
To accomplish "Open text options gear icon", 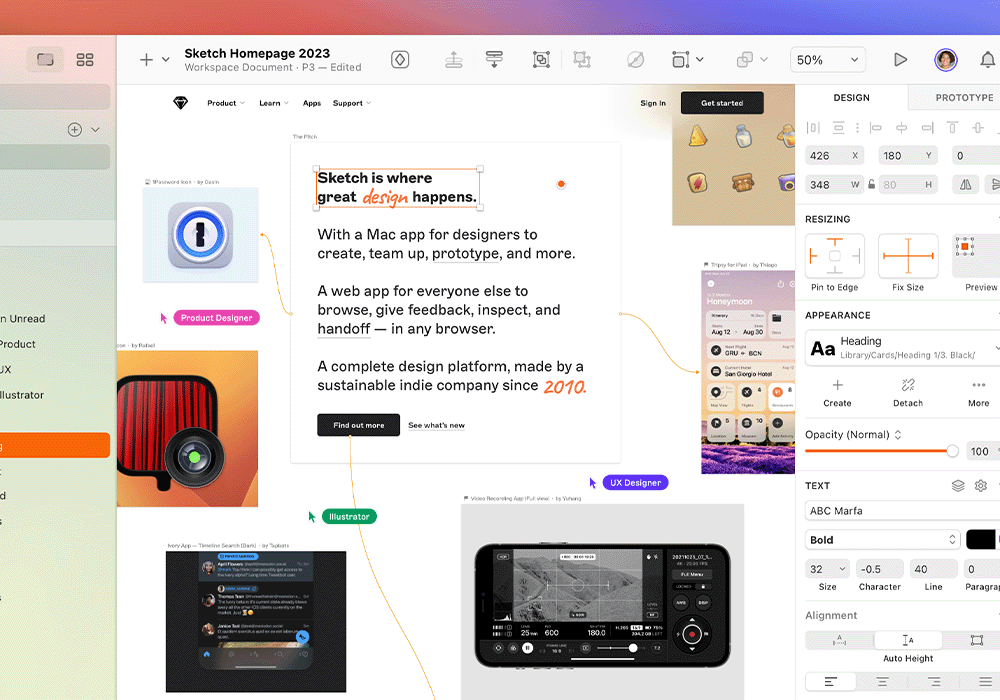I will point(981,486).
